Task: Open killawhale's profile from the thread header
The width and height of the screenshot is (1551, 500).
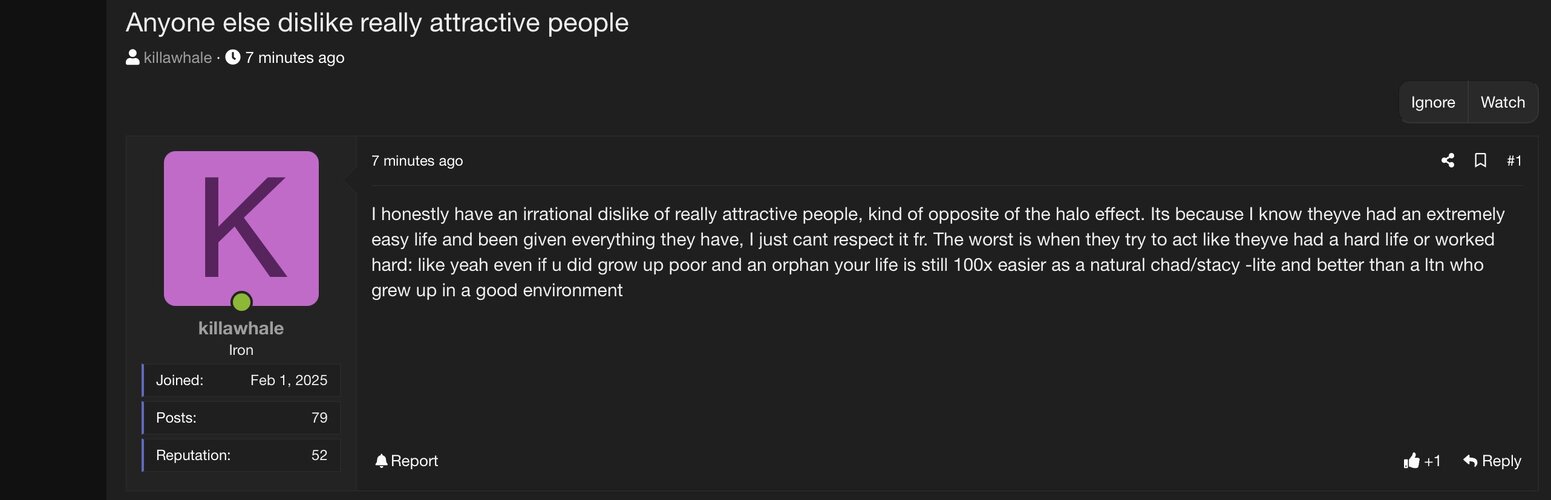Action: point(178,58)
